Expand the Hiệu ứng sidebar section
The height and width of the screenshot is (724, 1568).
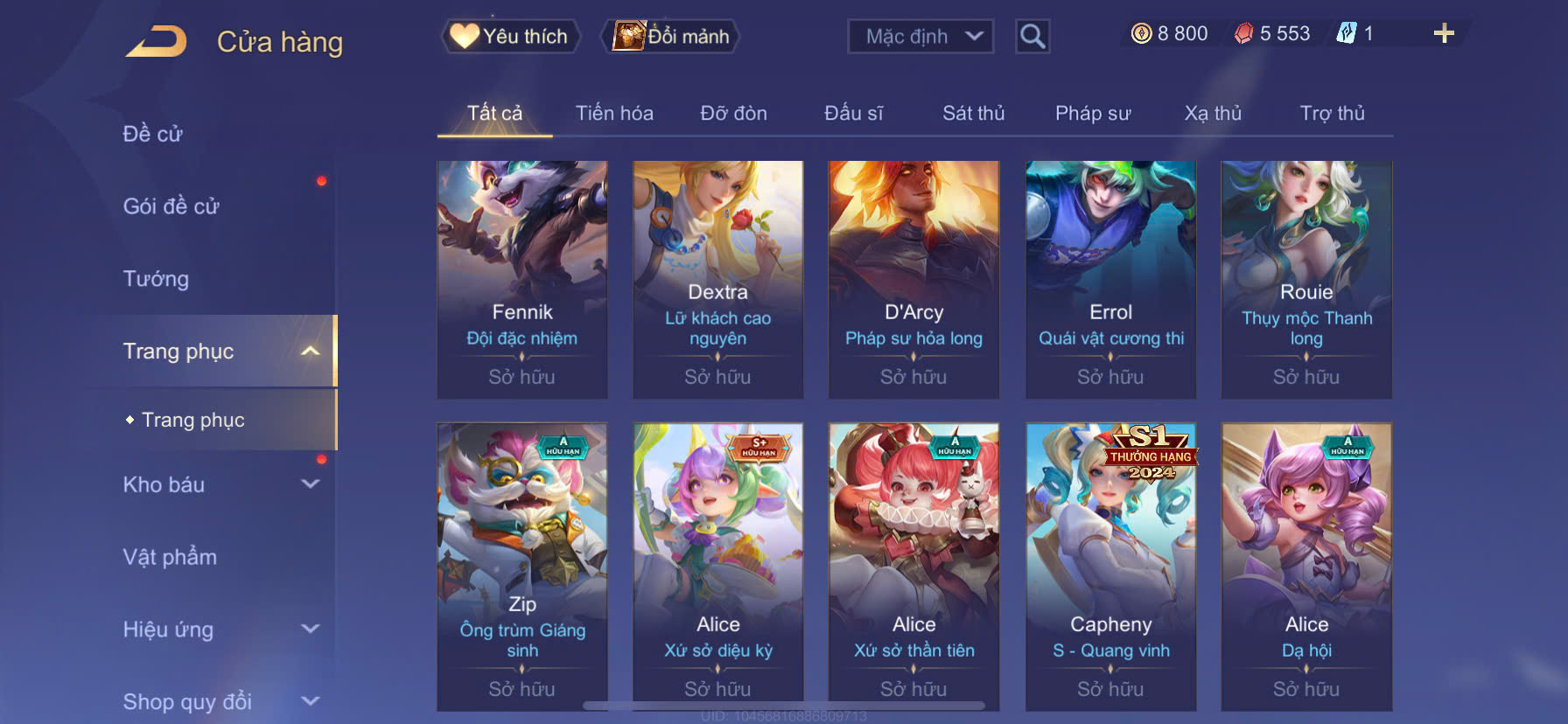click(310, 629)
